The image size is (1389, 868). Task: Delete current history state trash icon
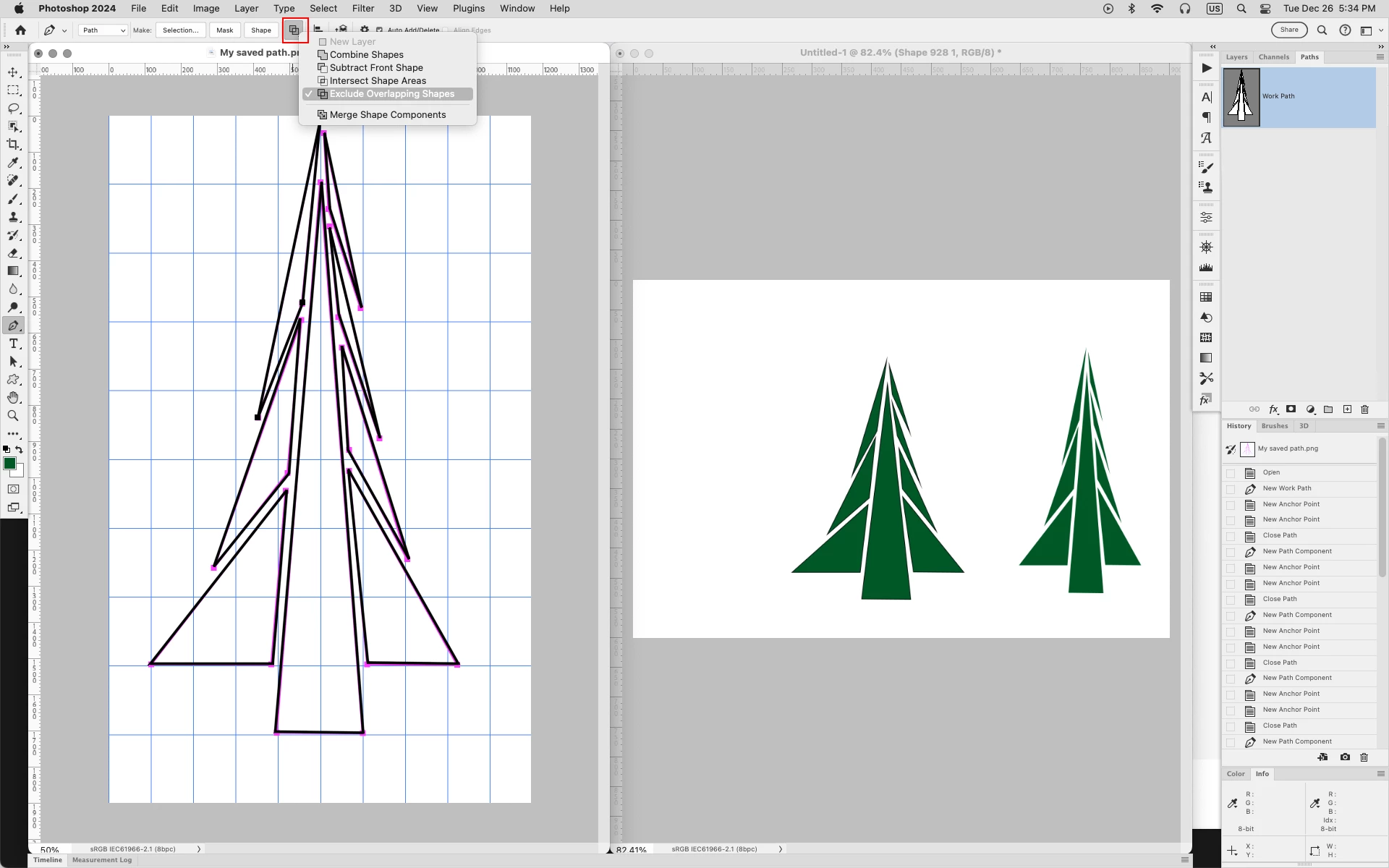point(1364,757)
